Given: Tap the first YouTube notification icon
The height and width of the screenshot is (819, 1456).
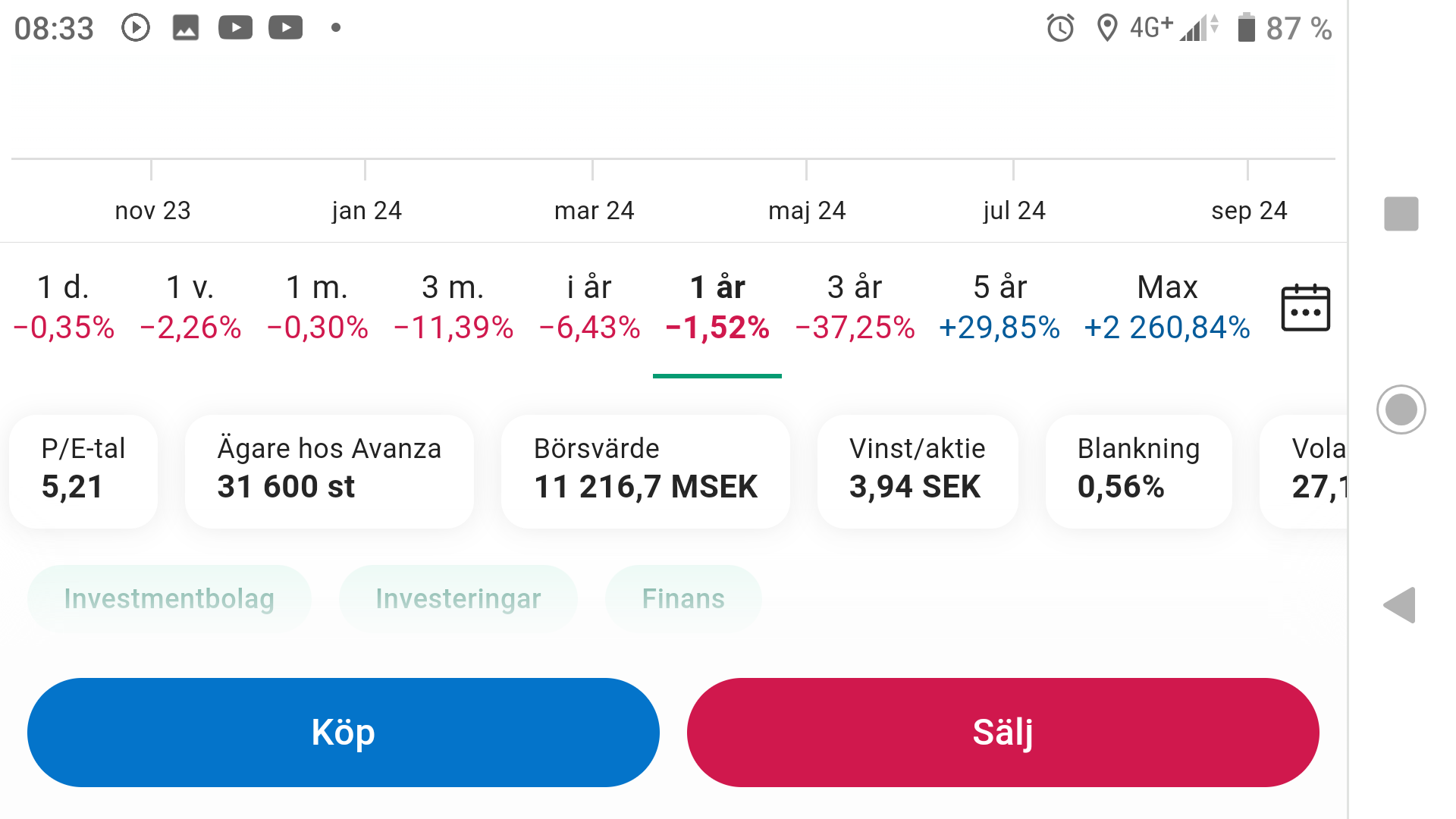Looking at the screenshot, I should [x=235, y=28].
